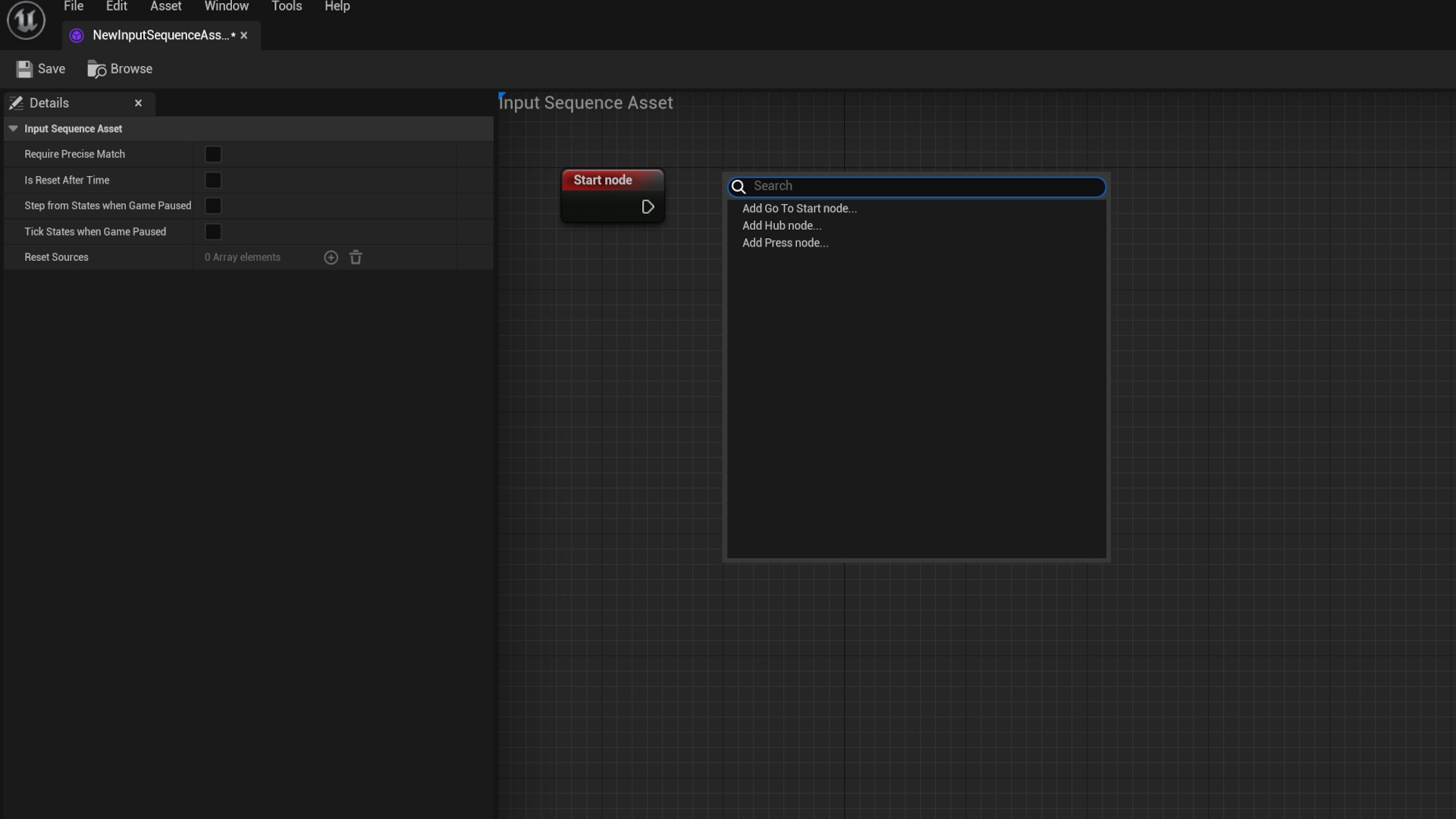The width and height of the screenshot is (1456, 819).
Task: Close the Details panel
Action: tap(138, 102)
